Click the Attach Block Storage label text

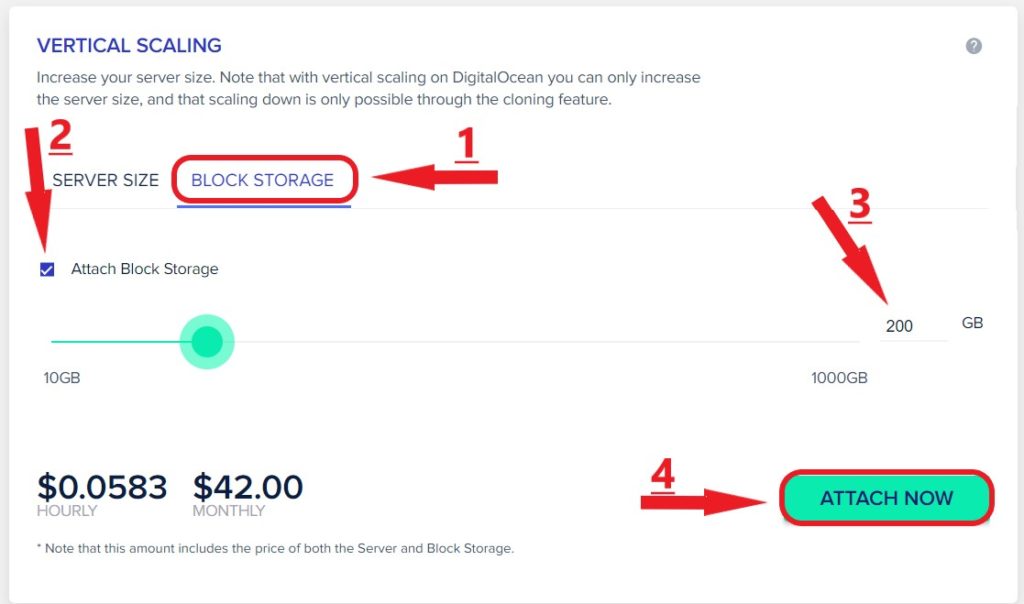tap(144, 269)
